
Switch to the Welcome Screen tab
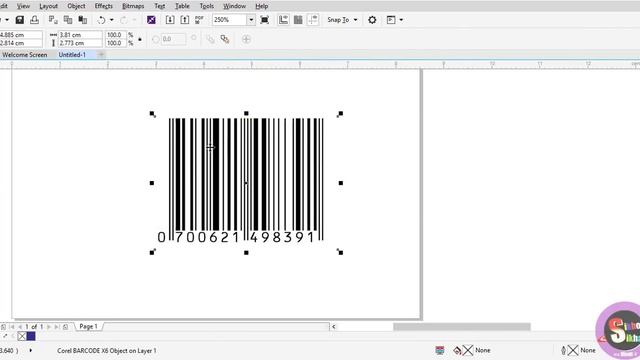[25, 55]
